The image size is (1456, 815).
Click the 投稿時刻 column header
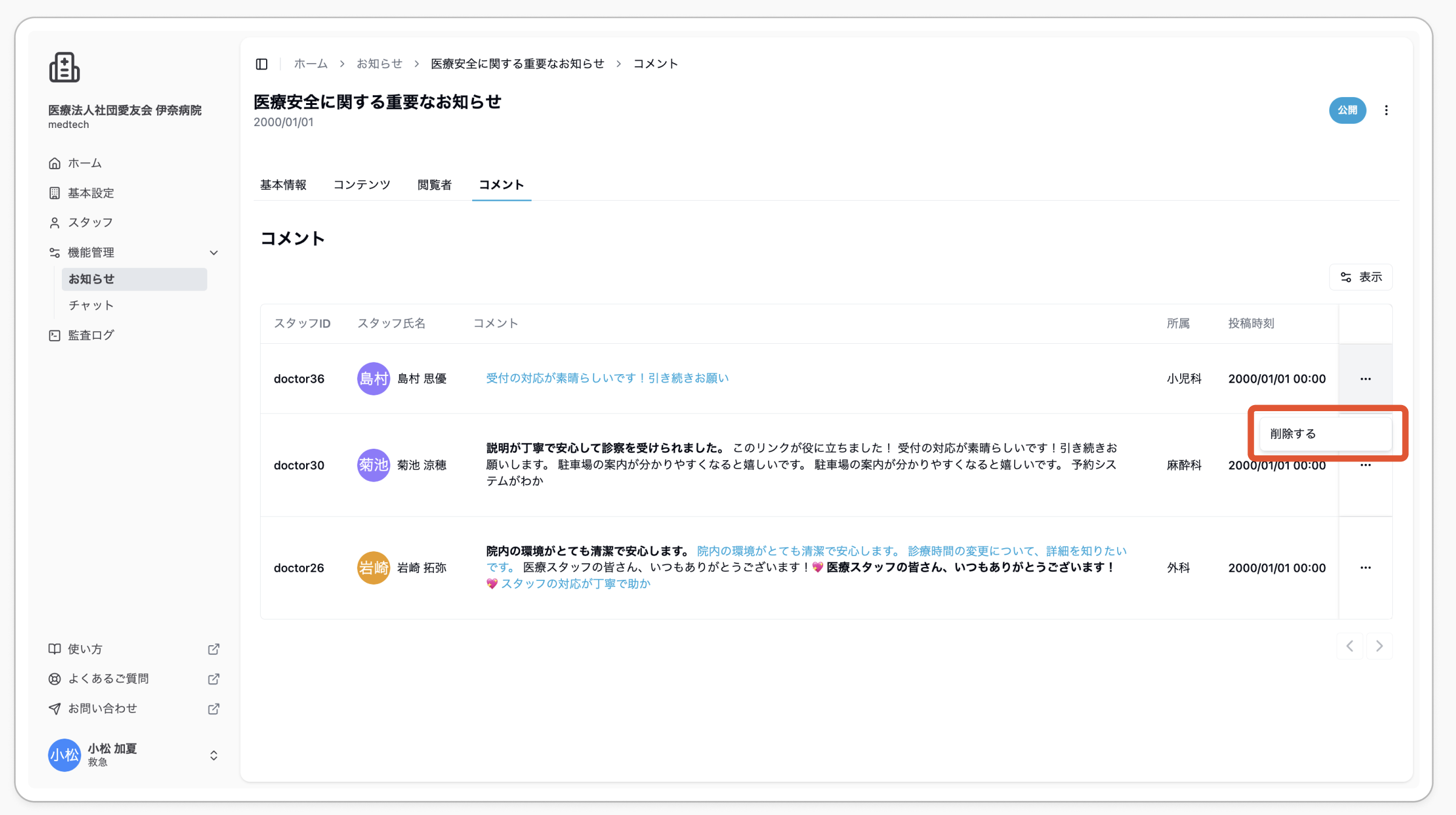coord(1252,324)
